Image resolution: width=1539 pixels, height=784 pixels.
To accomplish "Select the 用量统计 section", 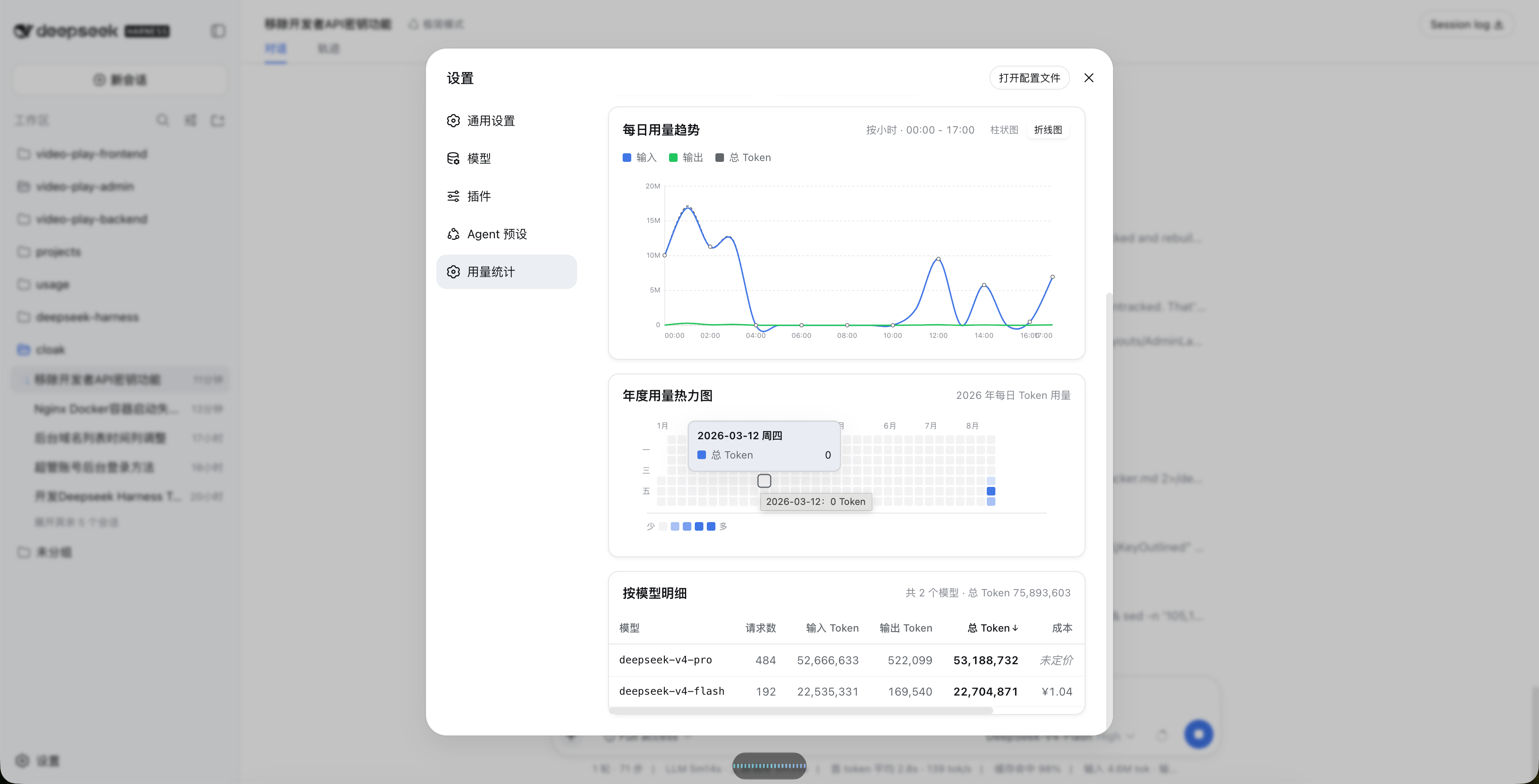I will (x=506, y=272).
